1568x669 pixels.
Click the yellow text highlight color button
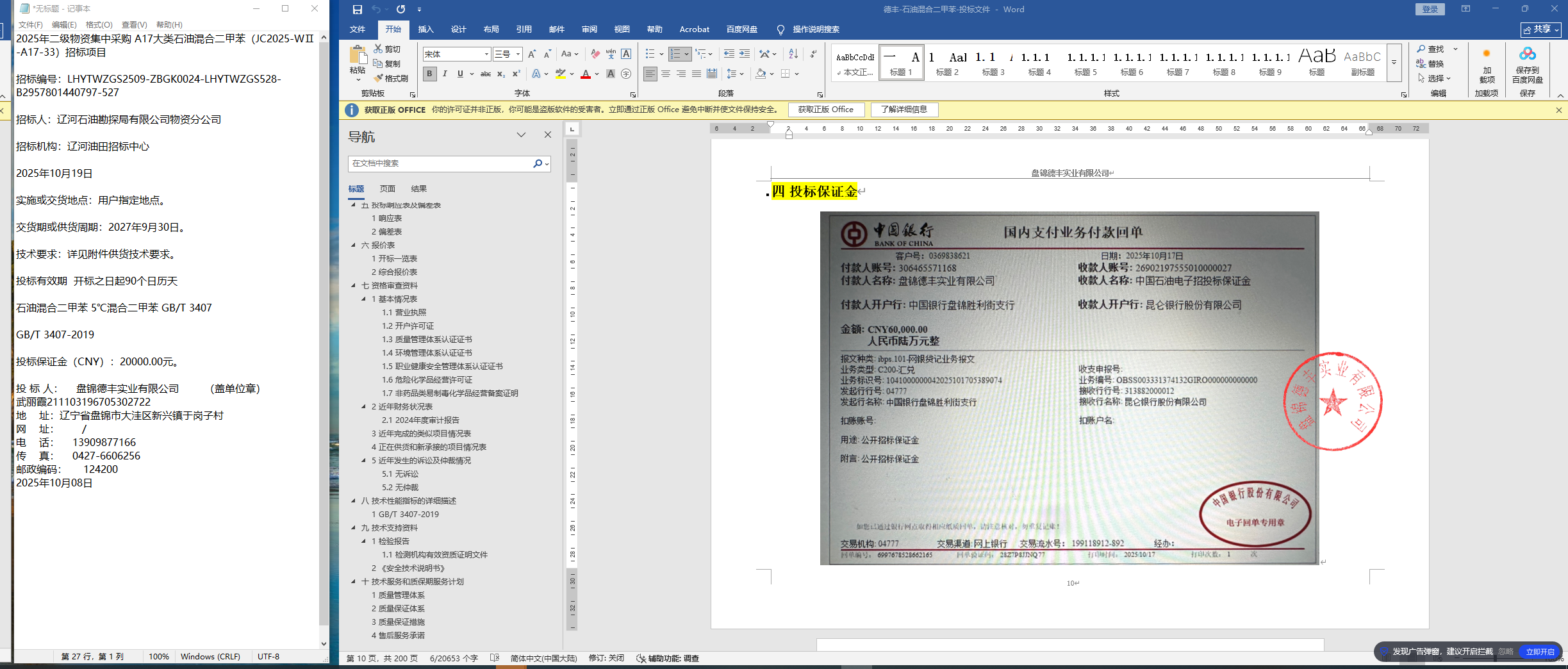point(561,74)
